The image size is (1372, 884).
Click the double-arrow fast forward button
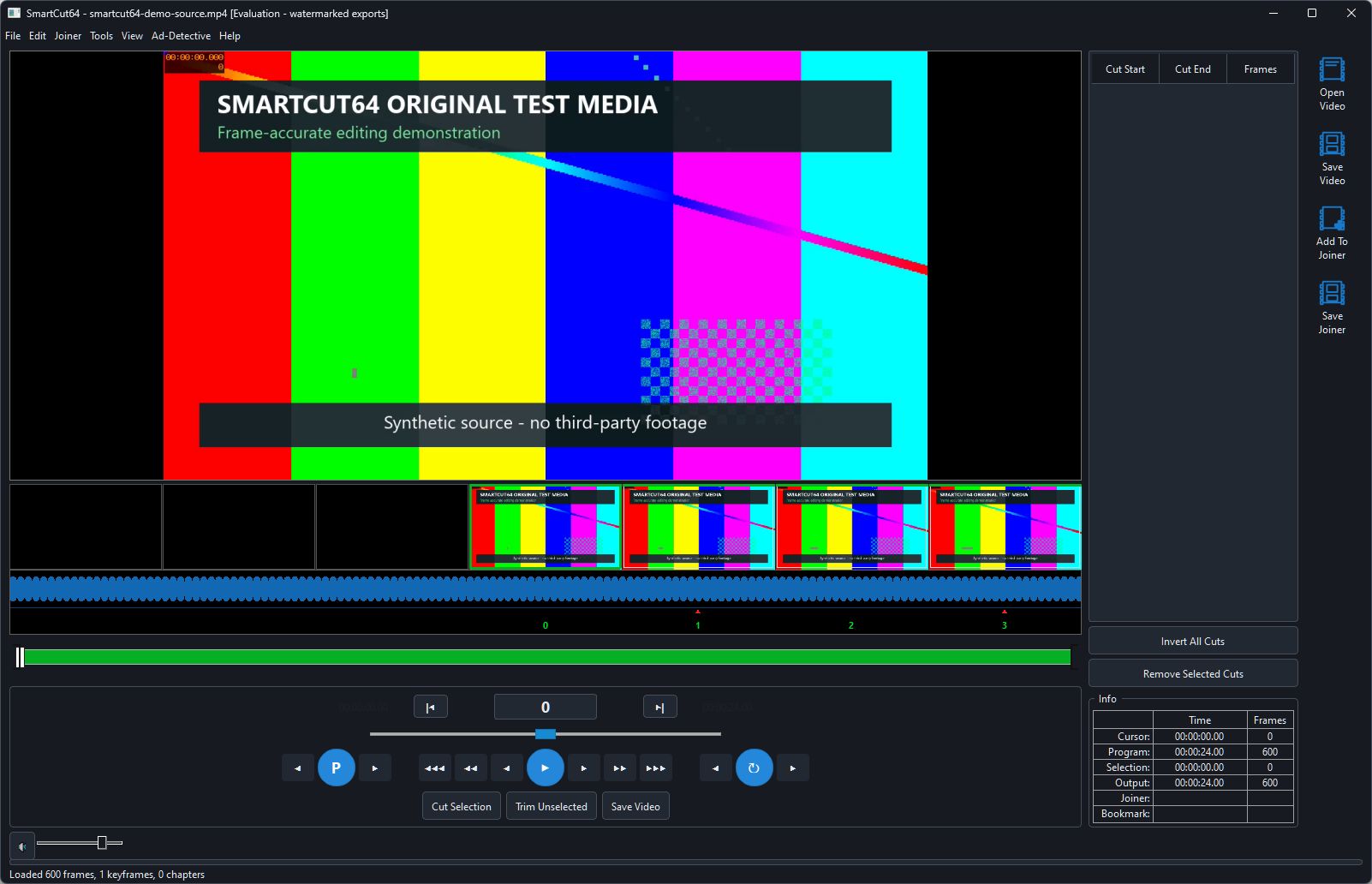(x=620, y=768)
